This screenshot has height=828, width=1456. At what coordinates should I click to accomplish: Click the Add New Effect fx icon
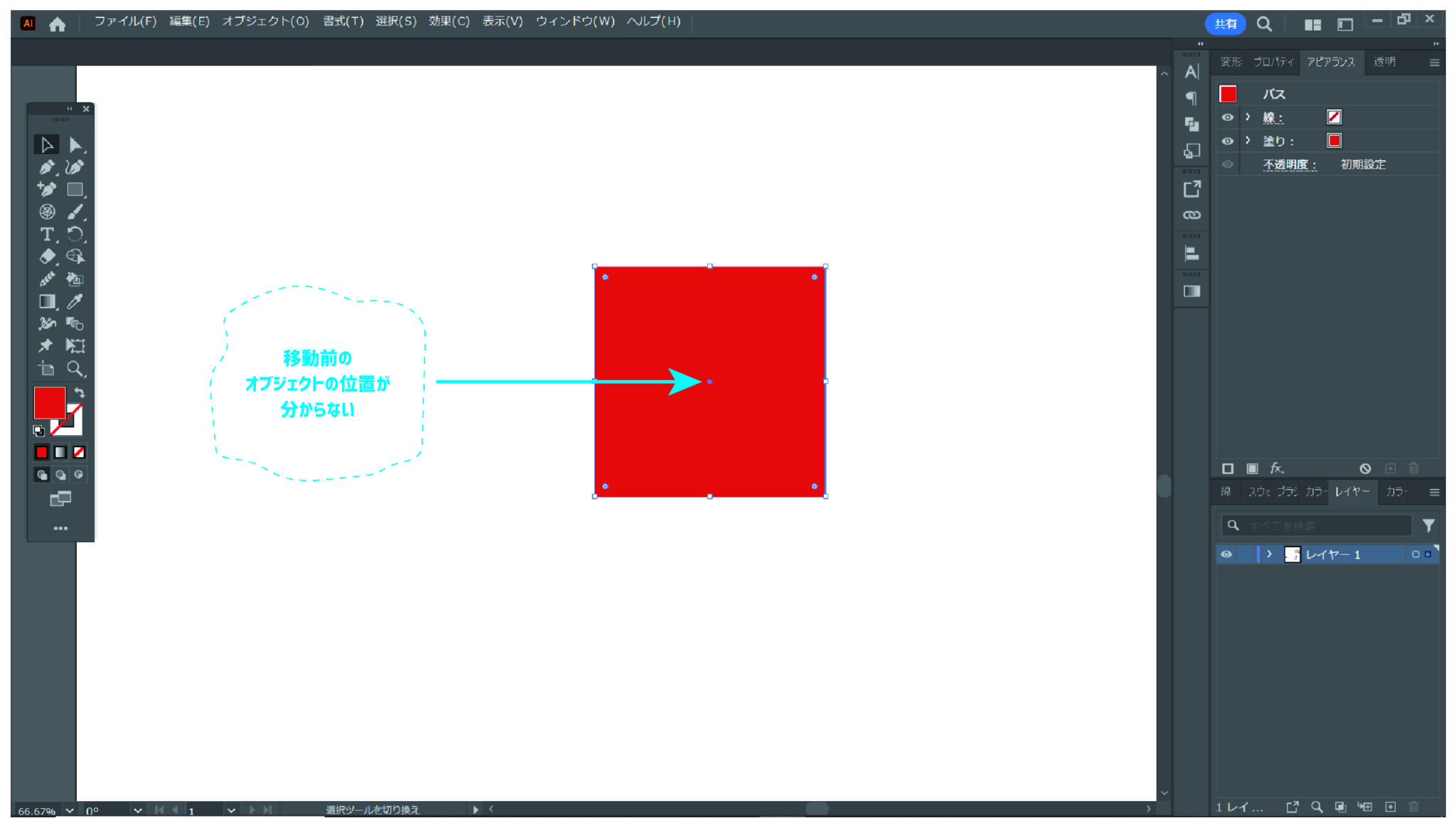[x=1277, y=468]
